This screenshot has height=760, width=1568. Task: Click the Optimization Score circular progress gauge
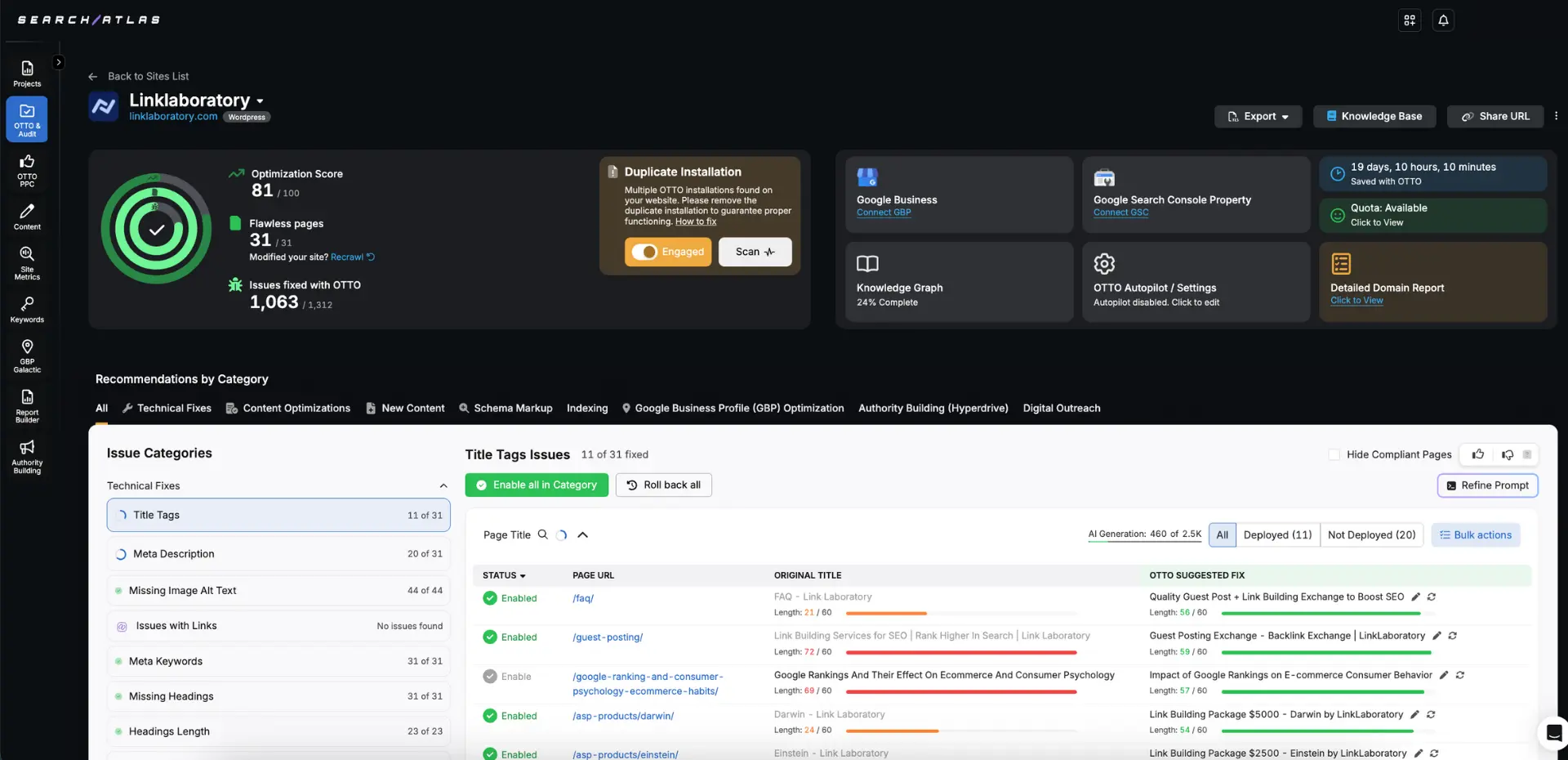click(156, 229)
